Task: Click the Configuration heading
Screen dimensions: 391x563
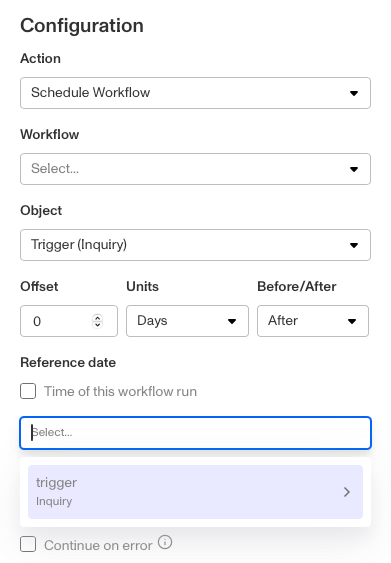Action: 82,26
